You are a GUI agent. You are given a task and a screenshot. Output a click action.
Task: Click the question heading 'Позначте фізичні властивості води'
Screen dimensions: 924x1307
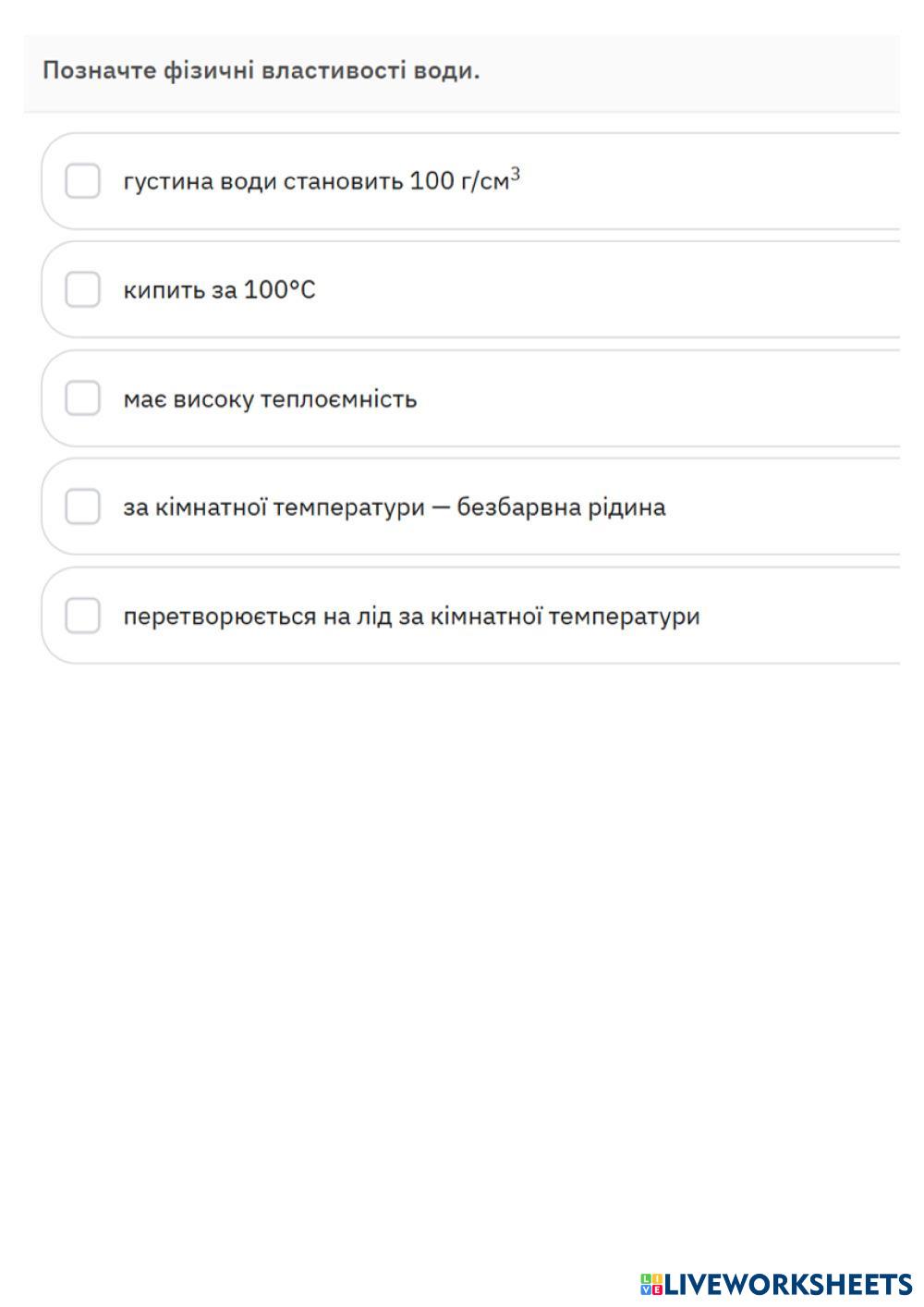coord(261,71)
